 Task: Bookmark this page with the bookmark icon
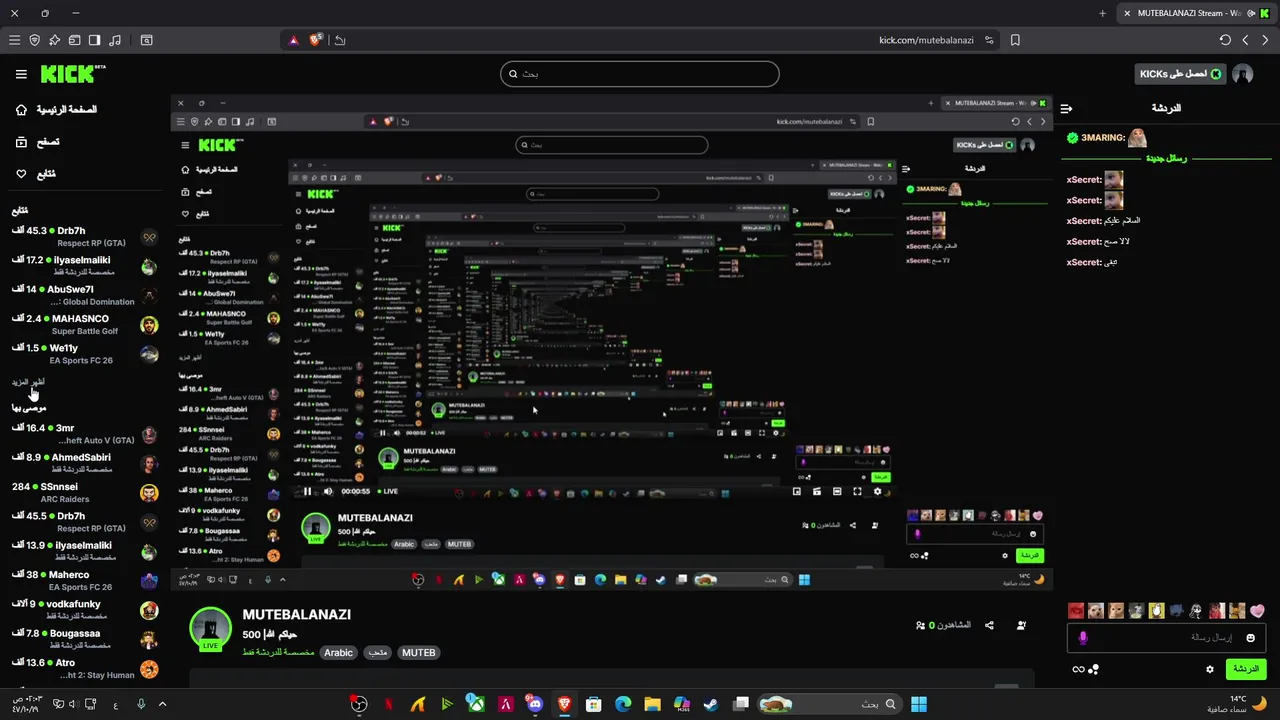tap(1015, 40)
